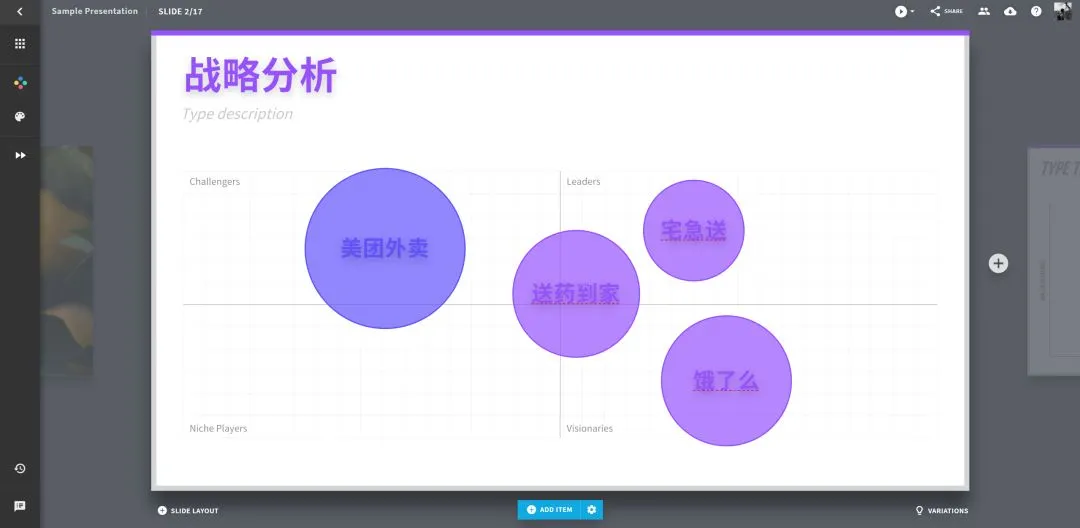Open Add Item settings gear
Viewport: 1080px width, 528px height.
click(592, 509)
